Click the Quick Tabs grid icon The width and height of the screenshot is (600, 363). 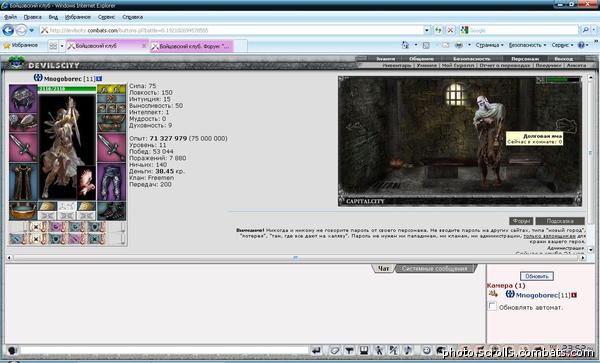[53, 46]
